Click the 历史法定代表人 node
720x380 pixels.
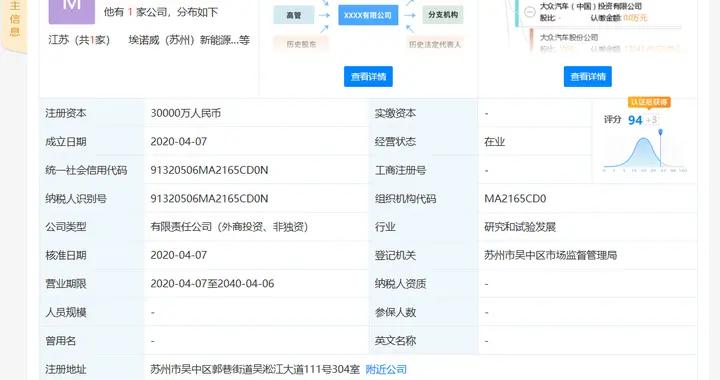click(435, 44)
